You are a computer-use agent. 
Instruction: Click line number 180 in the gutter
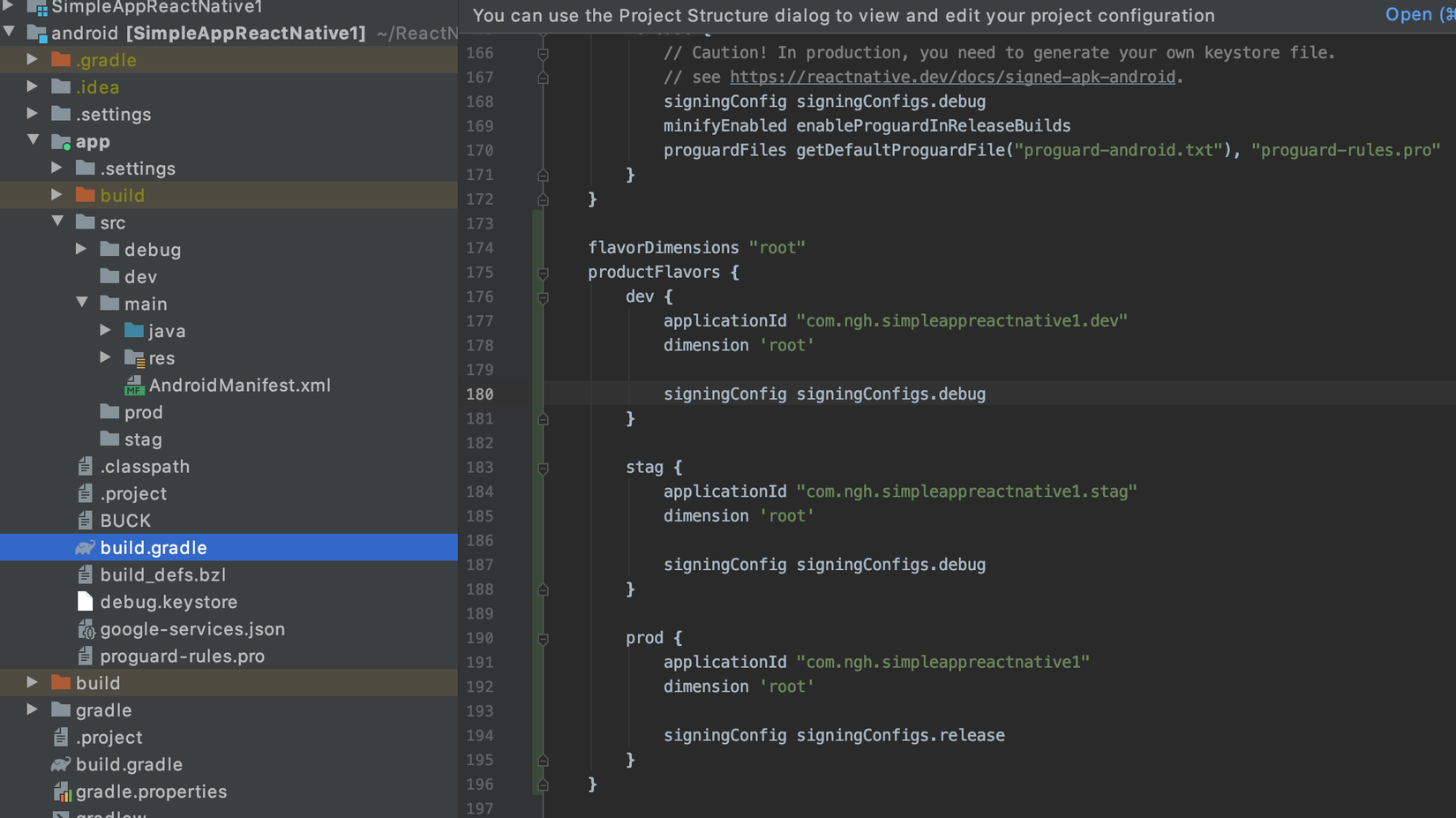coord(480,394)
